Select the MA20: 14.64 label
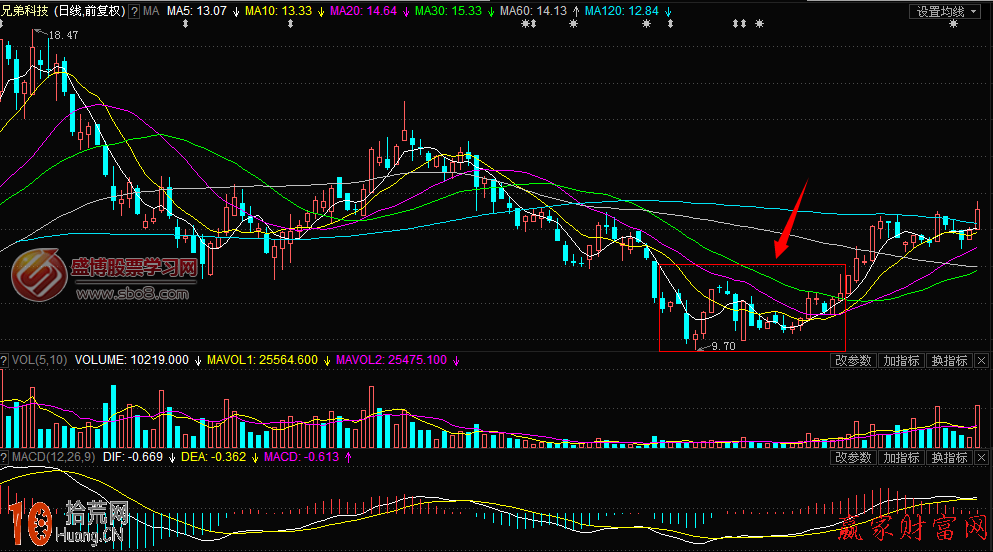Screen dimensions: 993x552 click(363, 11)
